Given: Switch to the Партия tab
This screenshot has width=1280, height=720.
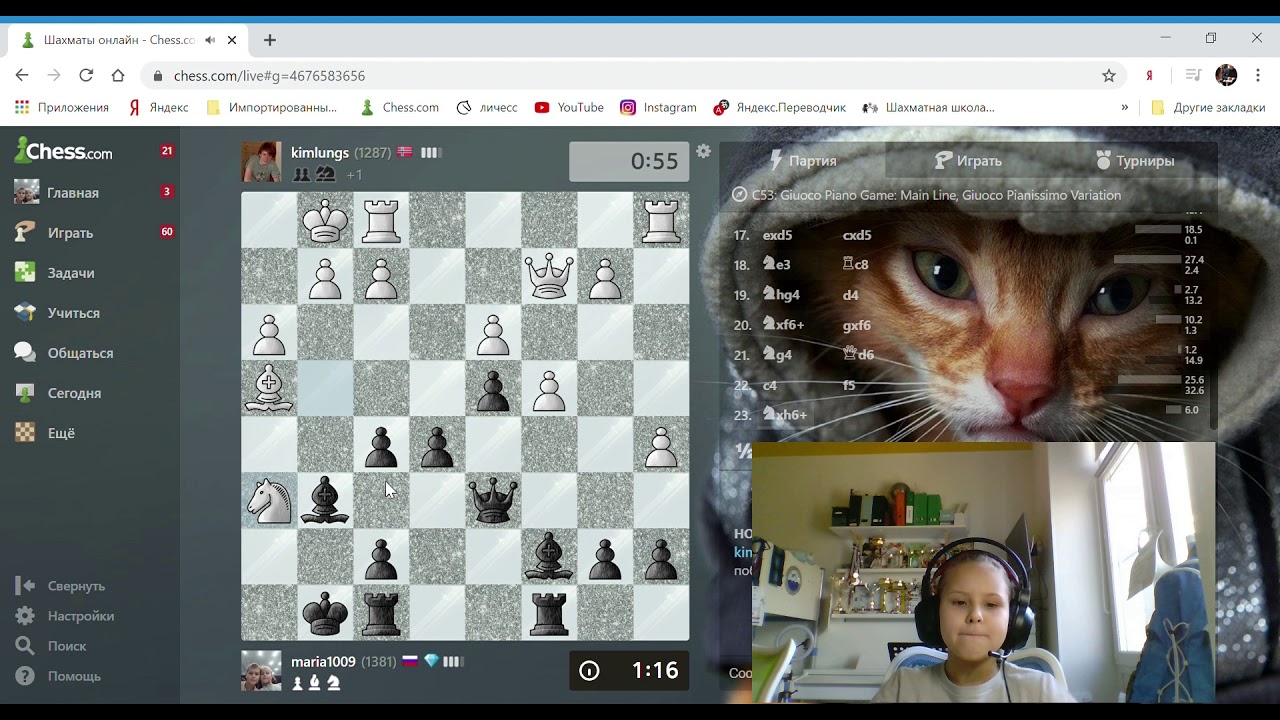Looking at the screenshot, I should pos(802,161).
